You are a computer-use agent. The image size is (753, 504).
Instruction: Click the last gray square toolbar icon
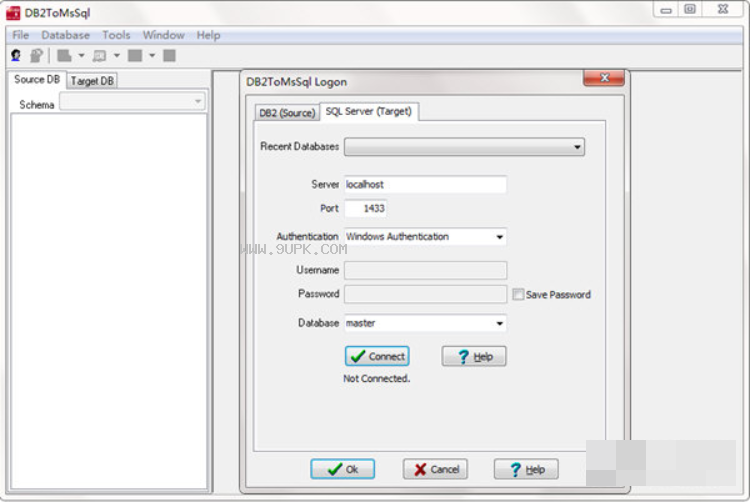coord(170,56)
